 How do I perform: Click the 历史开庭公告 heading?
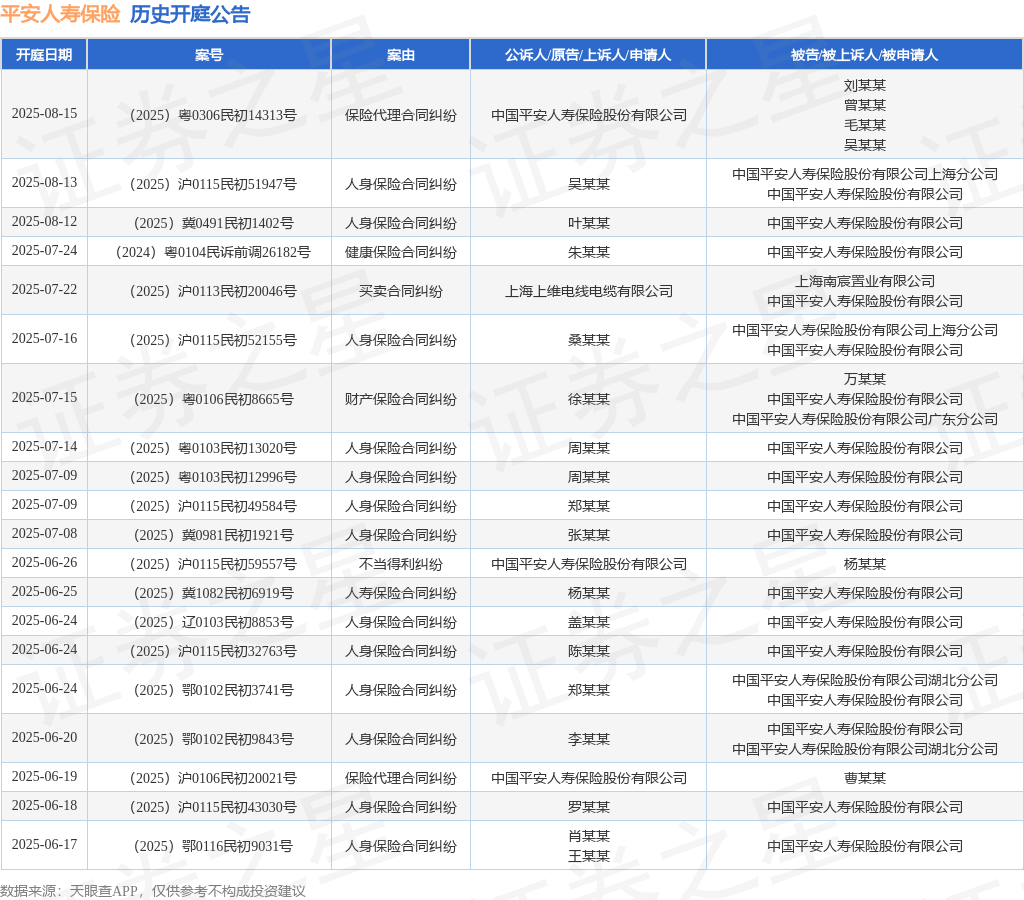(x=190, y=14)
